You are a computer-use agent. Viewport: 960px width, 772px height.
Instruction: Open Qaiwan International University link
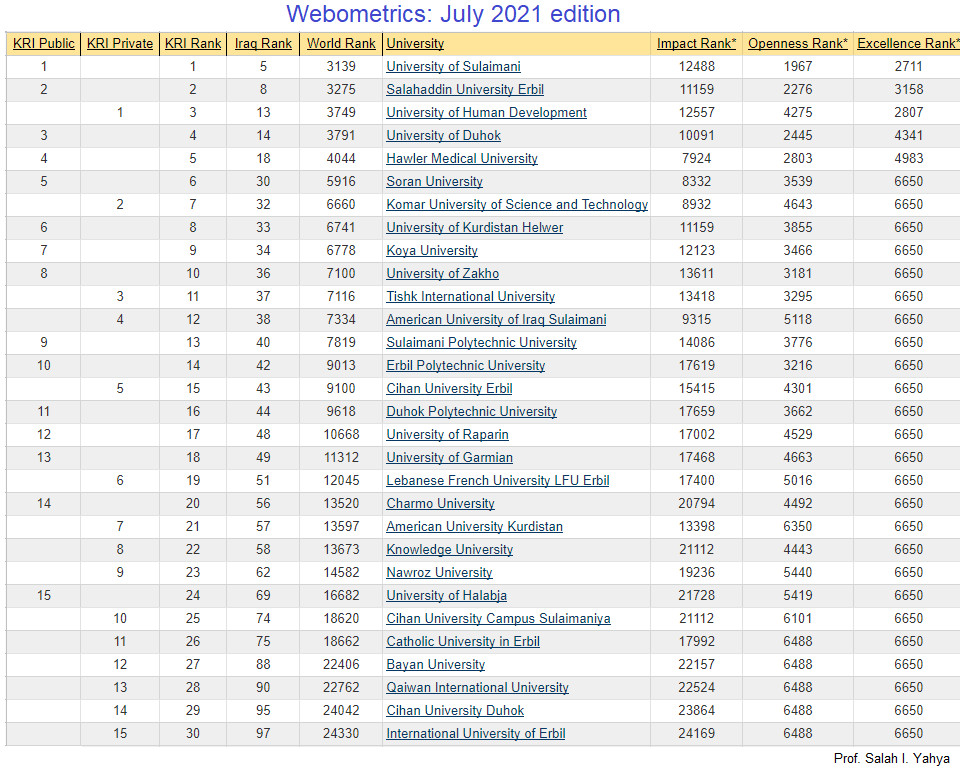coord(478,688)
